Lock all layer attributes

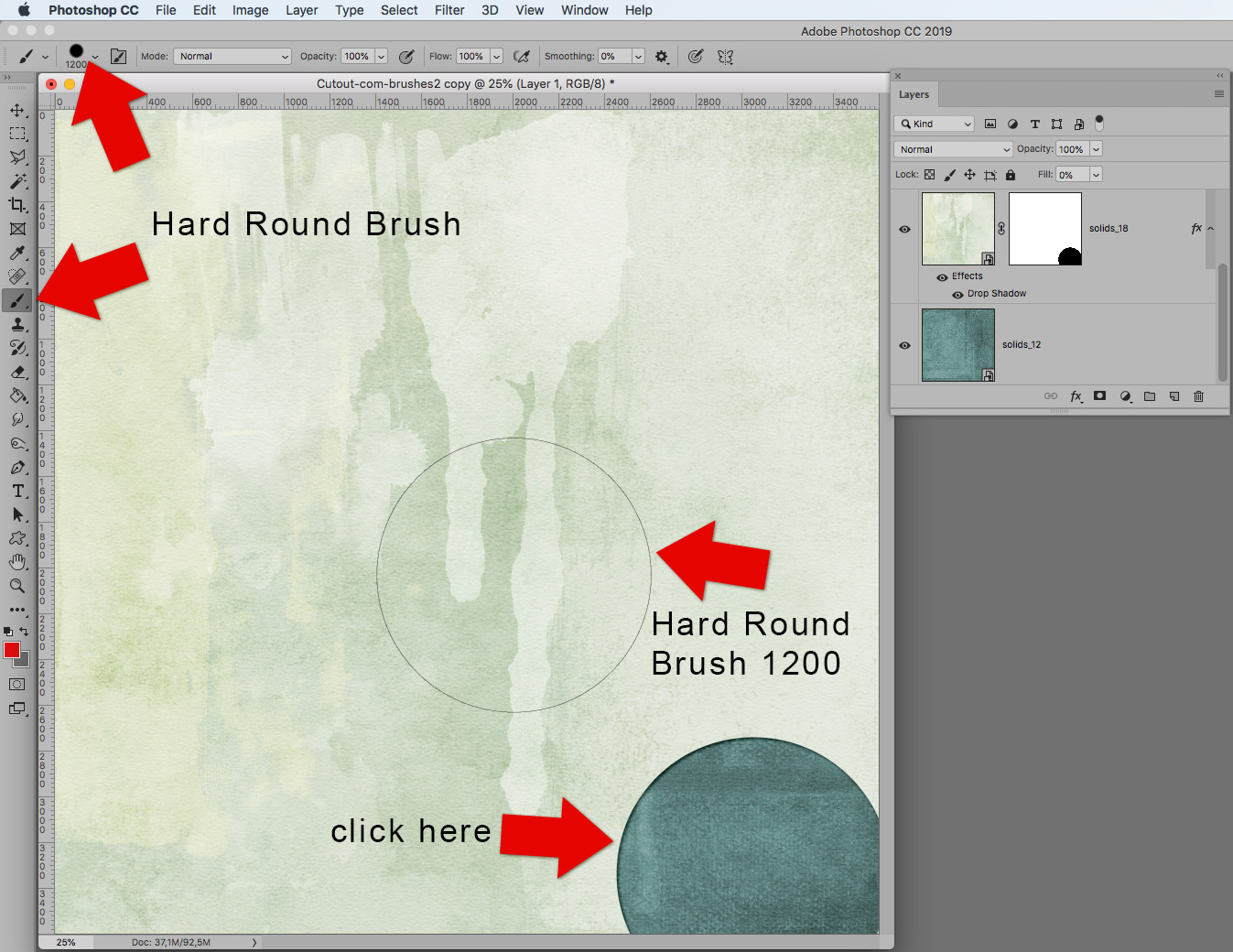pyautogui.click(x=1011, y=174)
